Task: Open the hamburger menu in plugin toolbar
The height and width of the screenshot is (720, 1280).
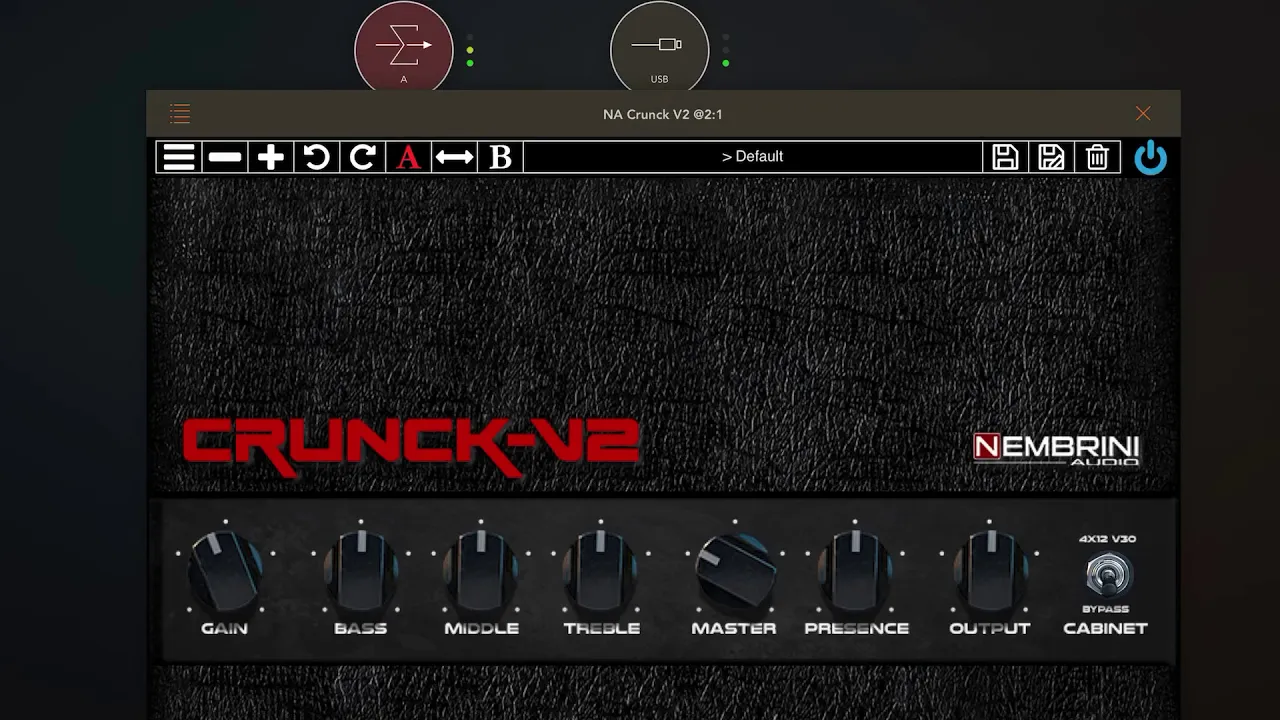Action: pyautogui.click(x=179, y=157)
